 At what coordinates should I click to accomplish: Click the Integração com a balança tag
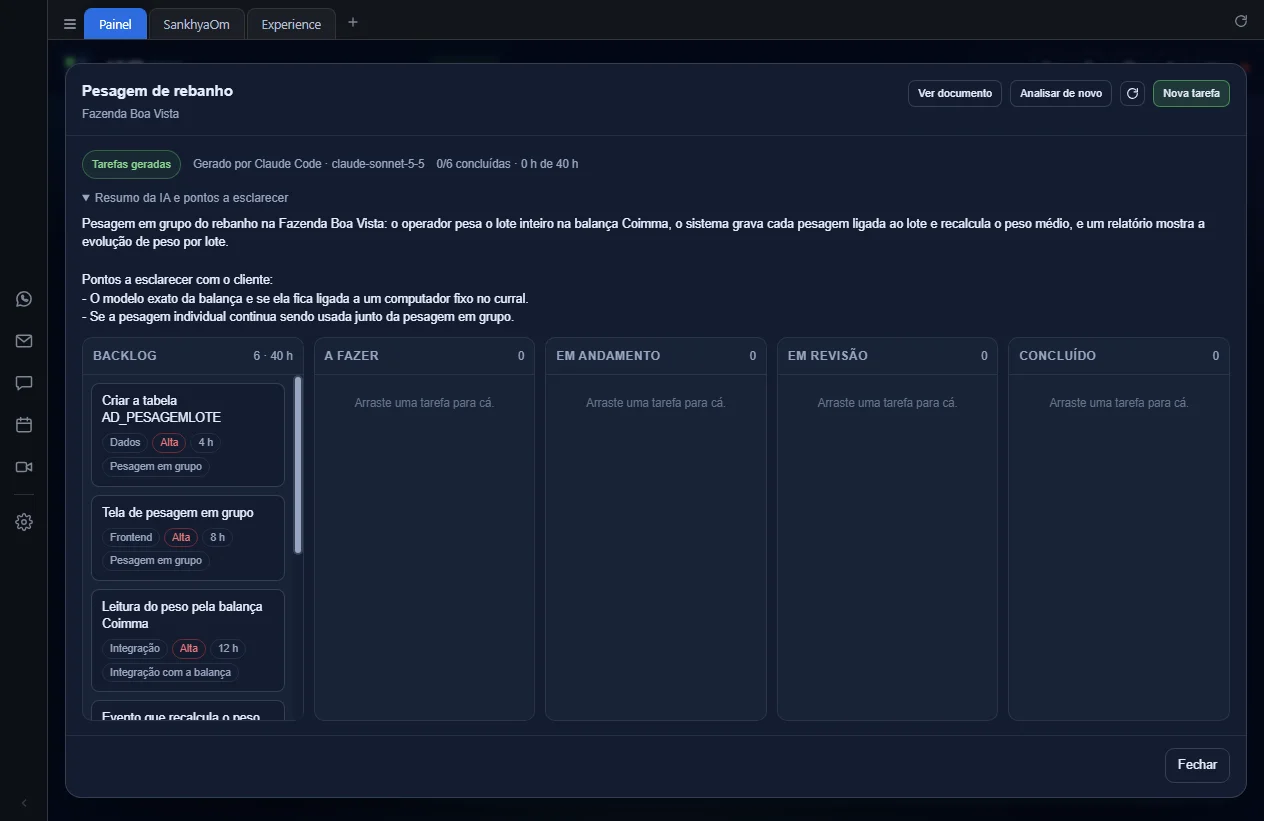pyautogui.click(x=170, y=672)
